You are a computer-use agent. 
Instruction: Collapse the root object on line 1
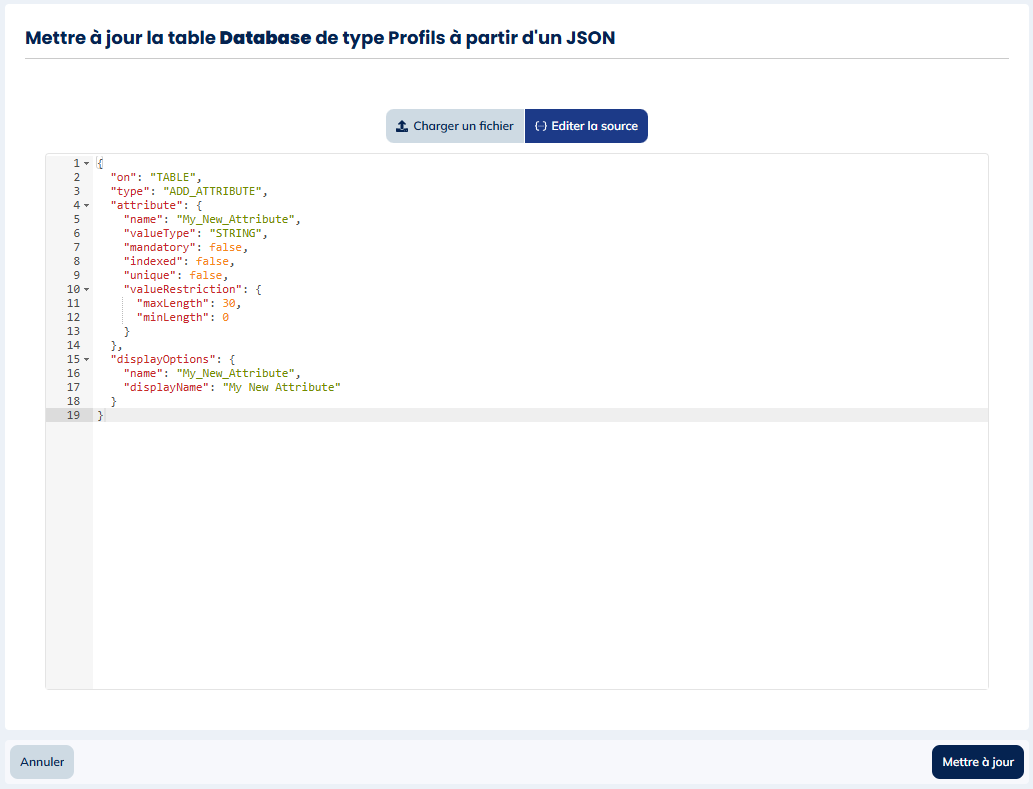pyautogui.click(x=87, y=163)
